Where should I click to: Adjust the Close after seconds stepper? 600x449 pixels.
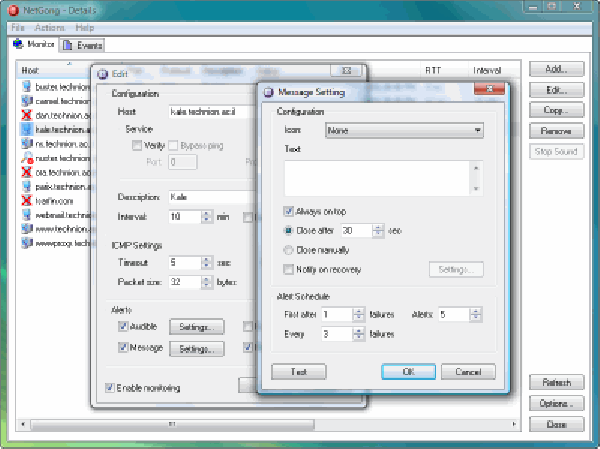pos(378,230)
